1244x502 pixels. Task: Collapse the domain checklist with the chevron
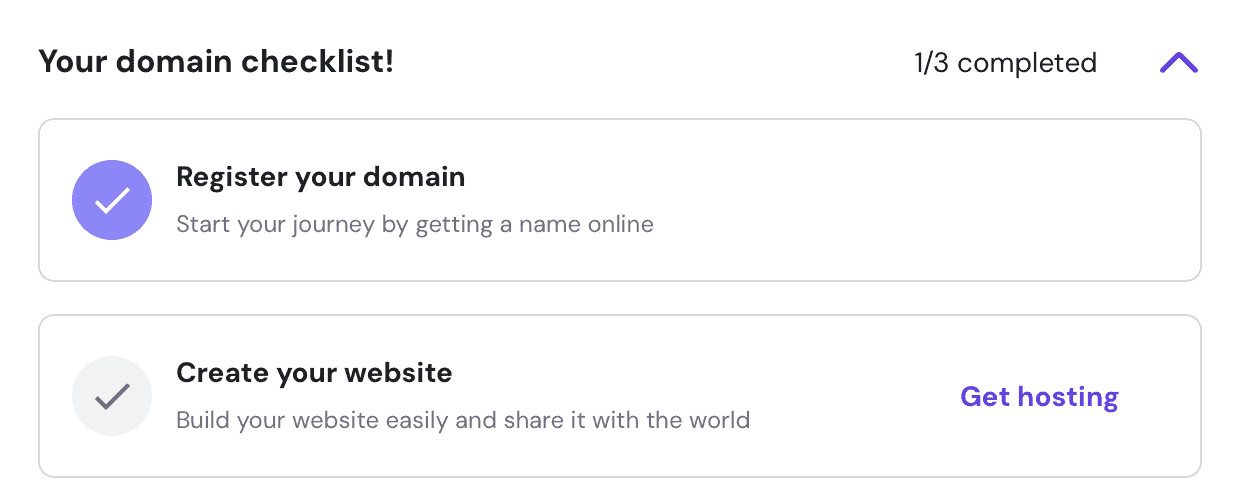pos(1178,63)
